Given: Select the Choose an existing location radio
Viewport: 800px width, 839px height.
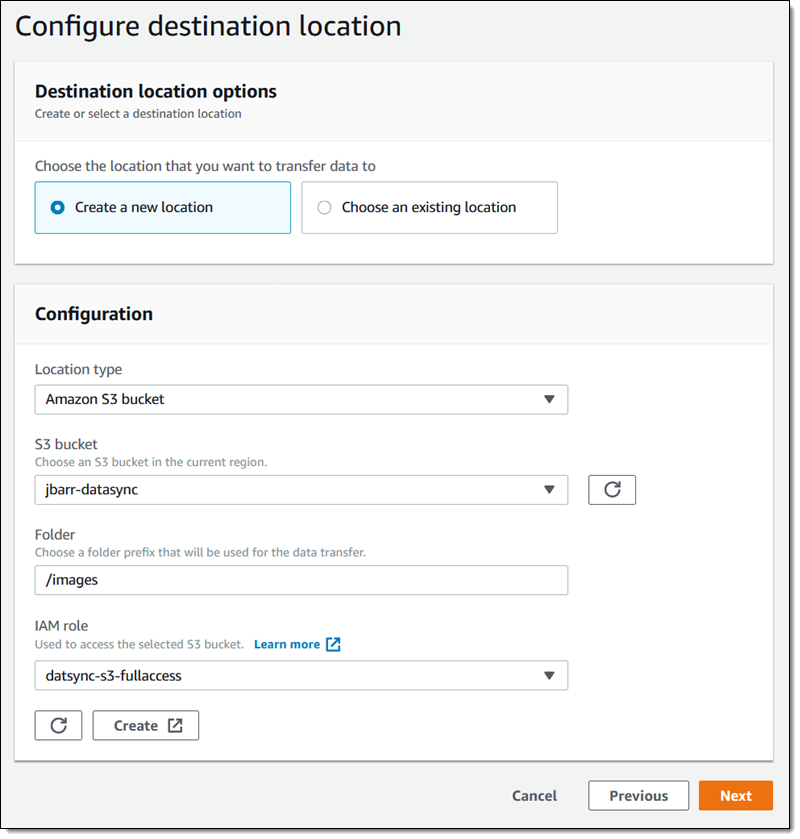Looking at the screenshot, I should (x=324, y=208).
